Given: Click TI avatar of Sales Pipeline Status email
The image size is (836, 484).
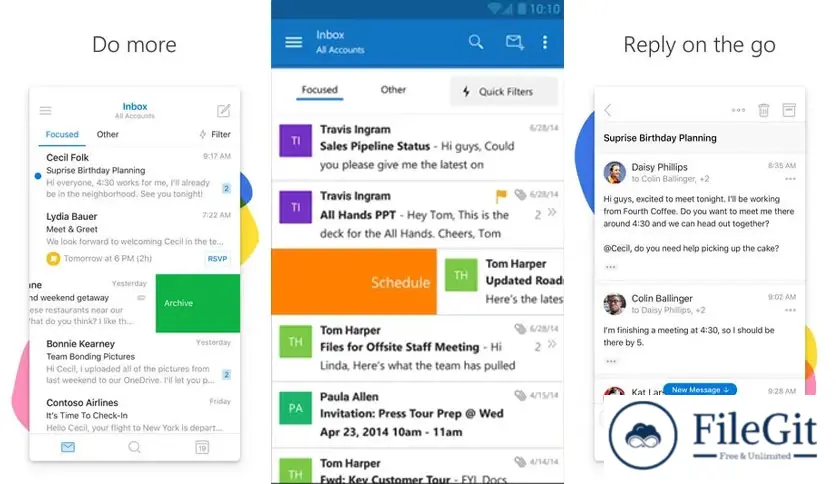Looking at the screenshot, I should tap(295, 141).
